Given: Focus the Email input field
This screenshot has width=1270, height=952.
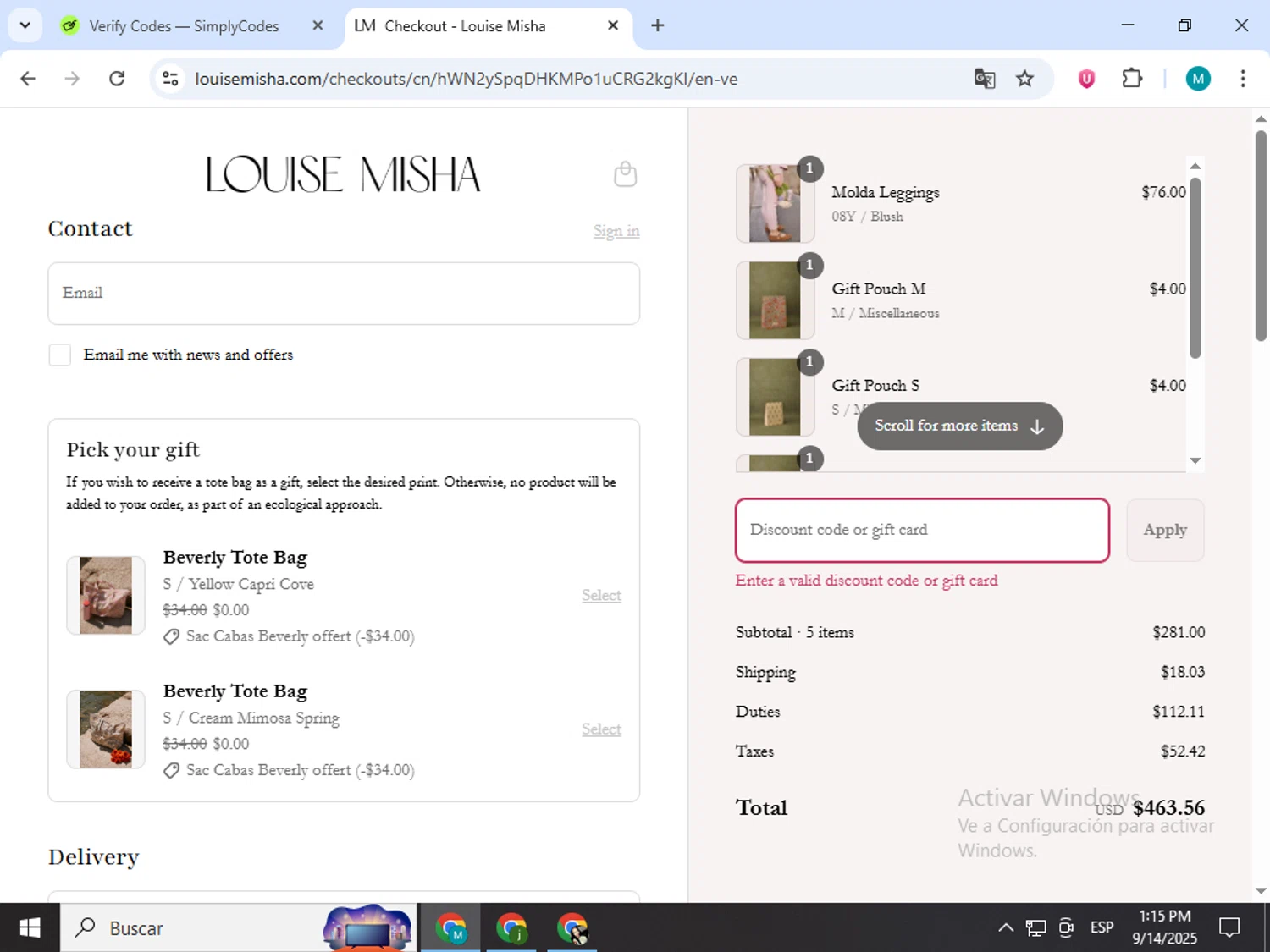Looking at the screenshot, I should (x=344, y=293).
